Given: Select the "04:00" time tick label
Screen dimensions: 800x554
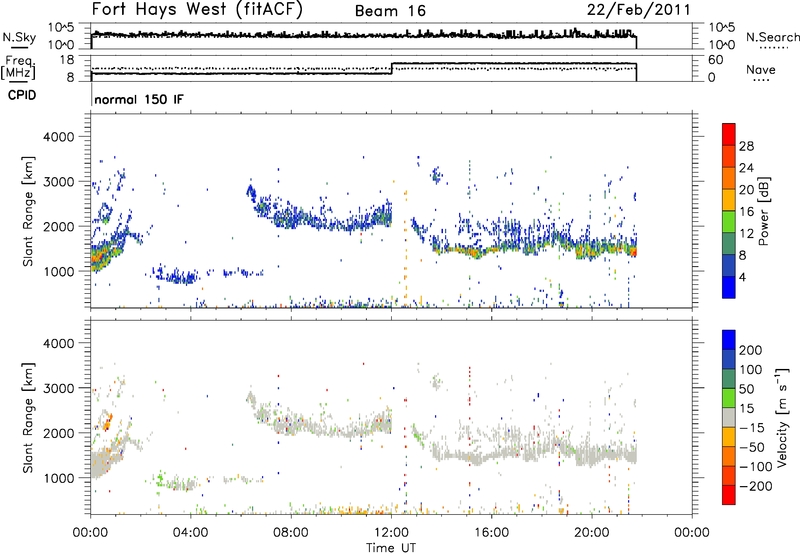Looking at the screenshot, I should coord(190,533).
